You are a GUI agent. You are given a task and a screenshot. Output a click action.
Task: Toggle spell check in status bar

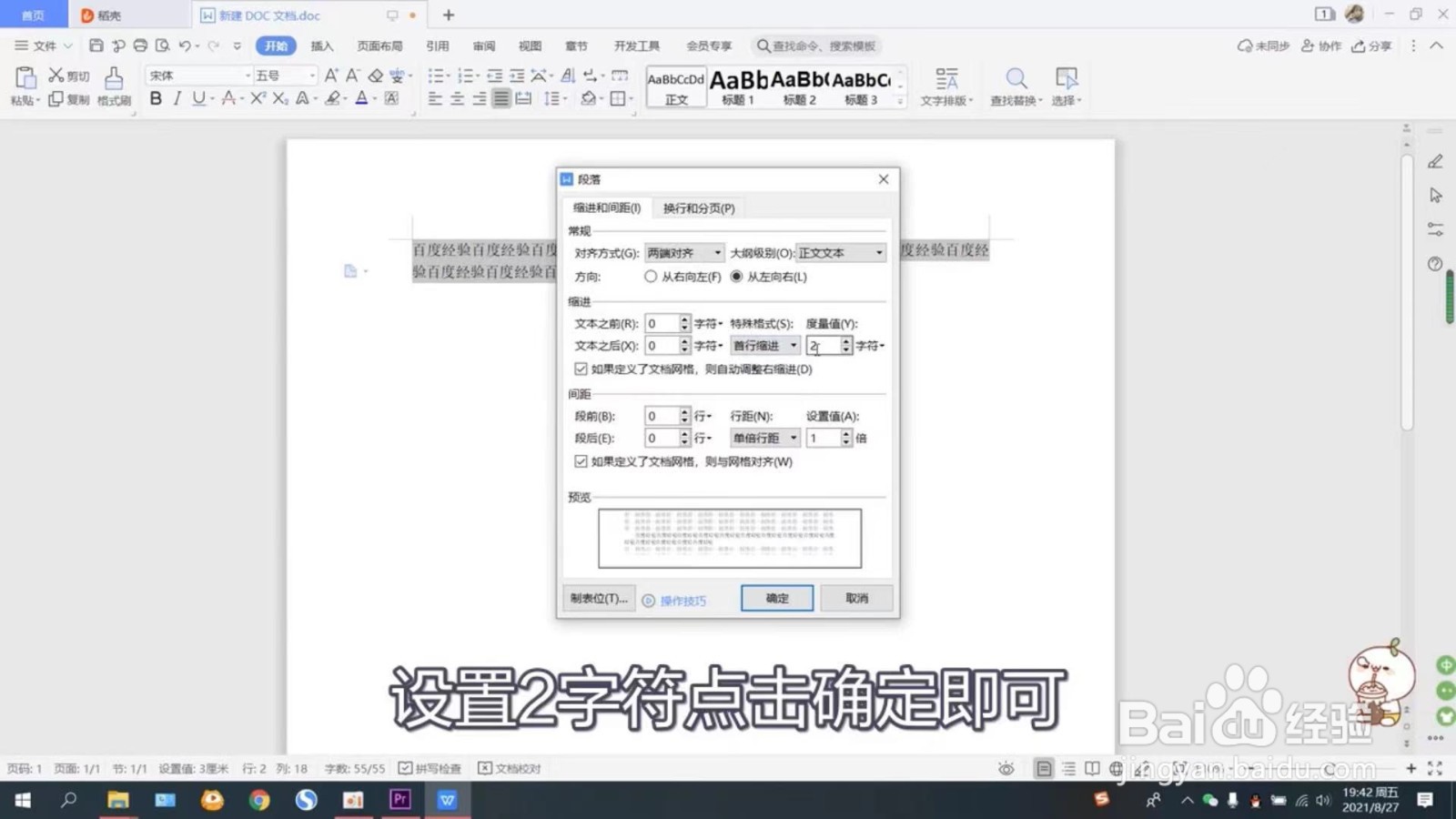(430, 768)
